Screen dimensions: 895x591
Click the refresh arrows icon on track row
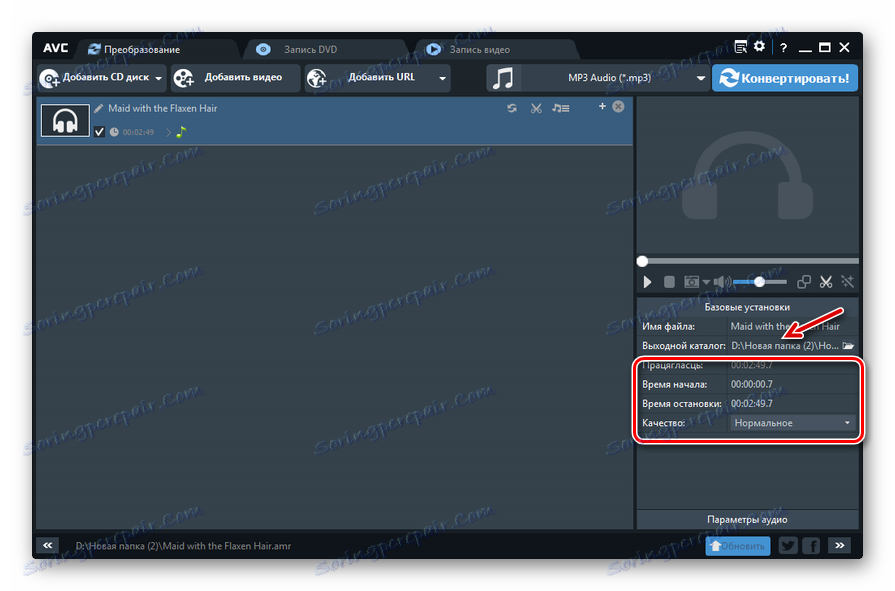point(512,108)
